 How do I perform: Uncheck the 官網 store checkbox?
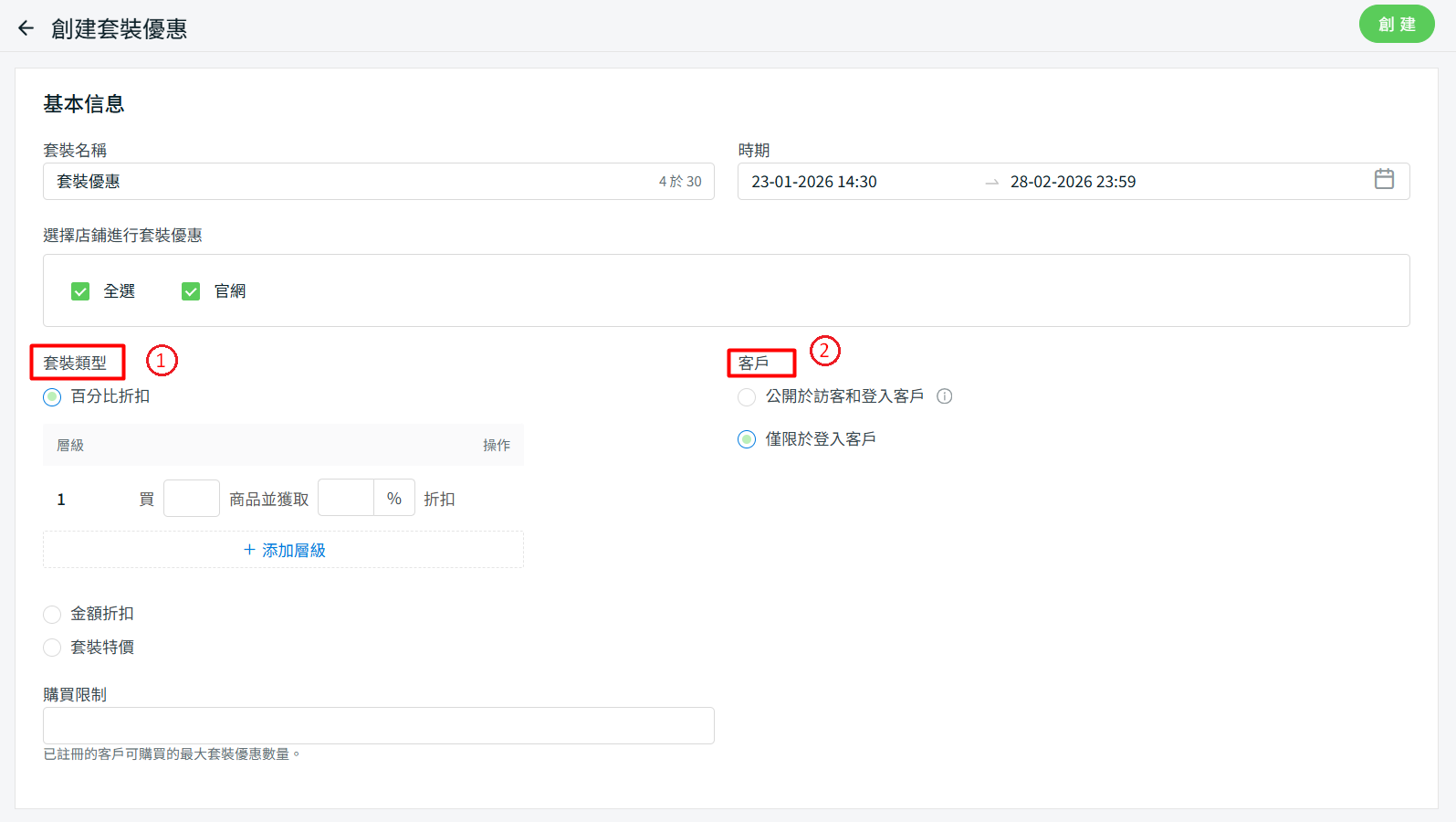[x=191, y=291]
